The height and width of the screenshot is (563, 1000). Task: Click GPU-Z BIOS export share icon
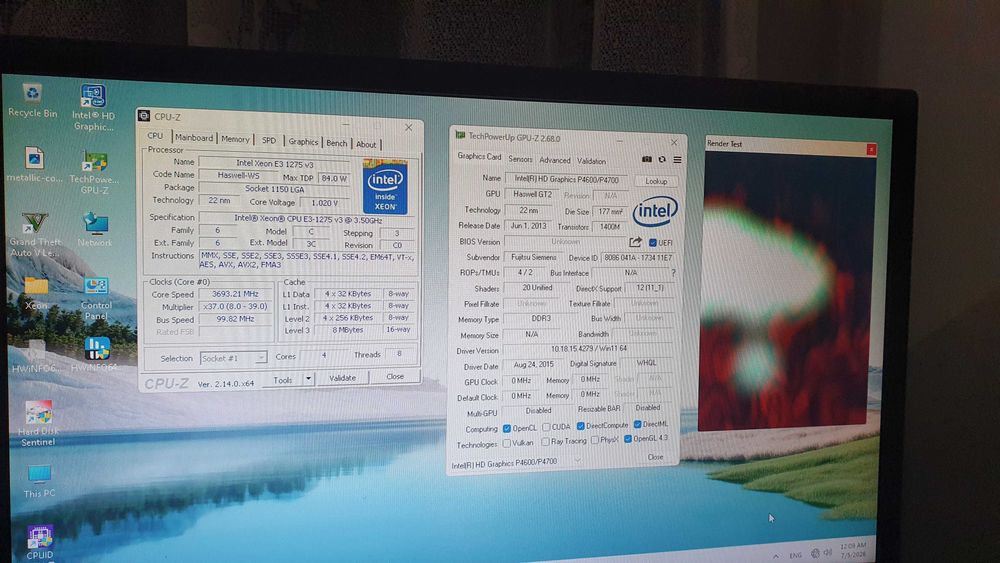635,242
